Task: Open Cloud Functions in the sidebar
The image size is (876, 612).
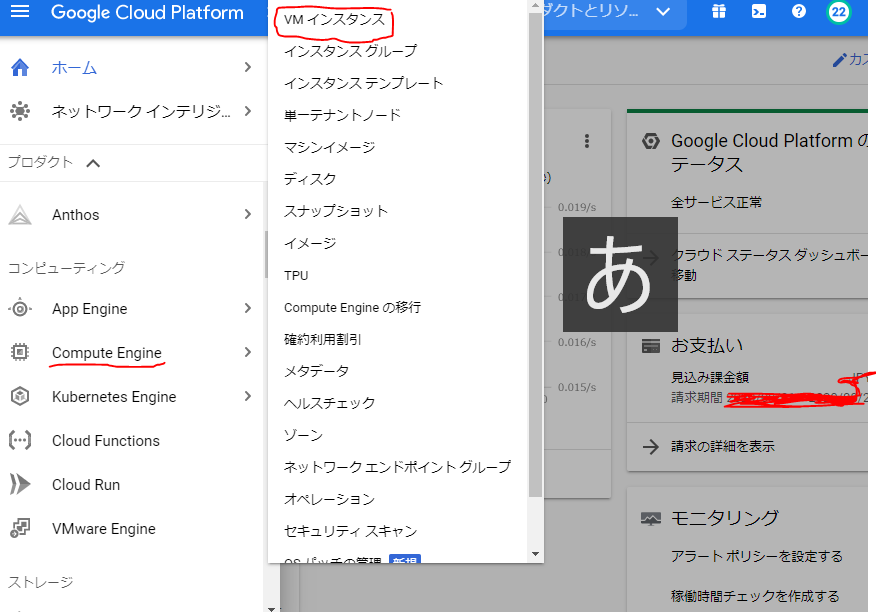Action: click(x=106, y=441)
